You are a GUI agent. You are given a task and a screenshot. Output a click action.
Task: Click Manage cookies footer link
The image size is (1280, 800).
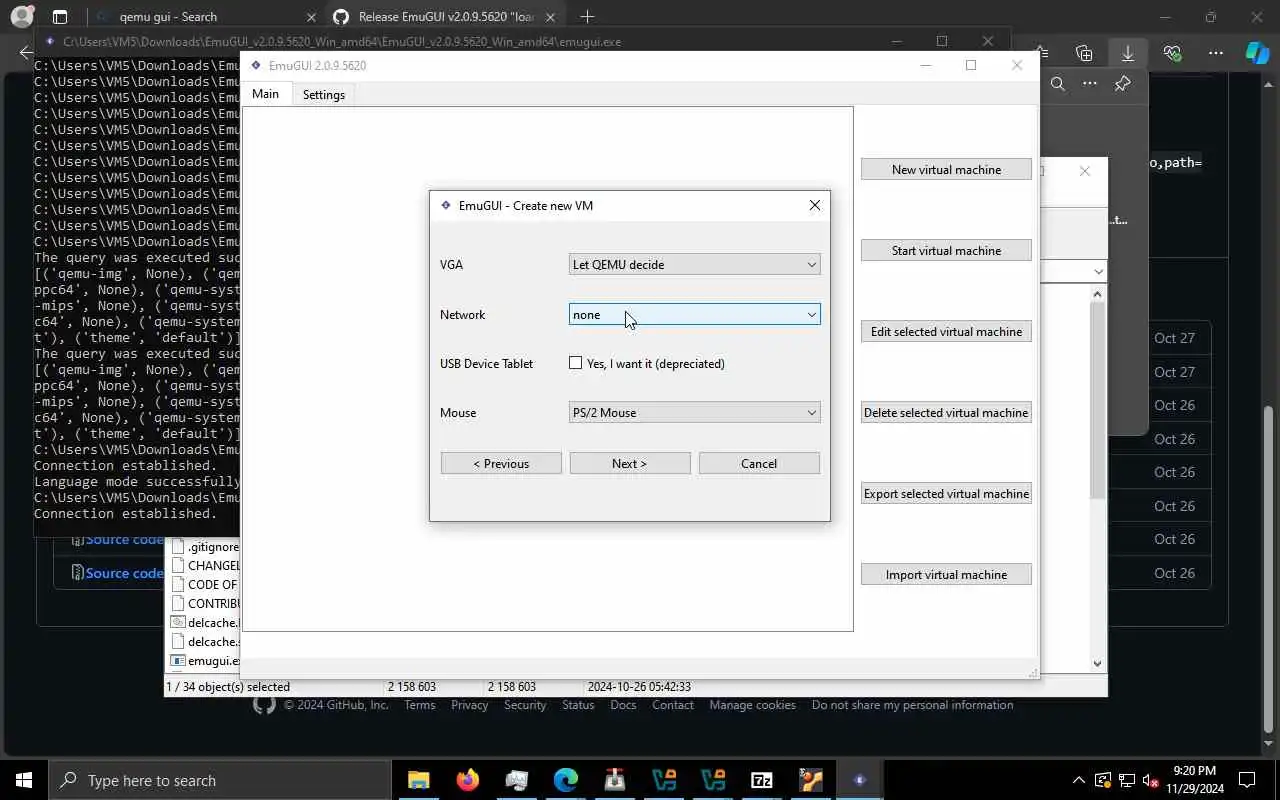[753, 705]
